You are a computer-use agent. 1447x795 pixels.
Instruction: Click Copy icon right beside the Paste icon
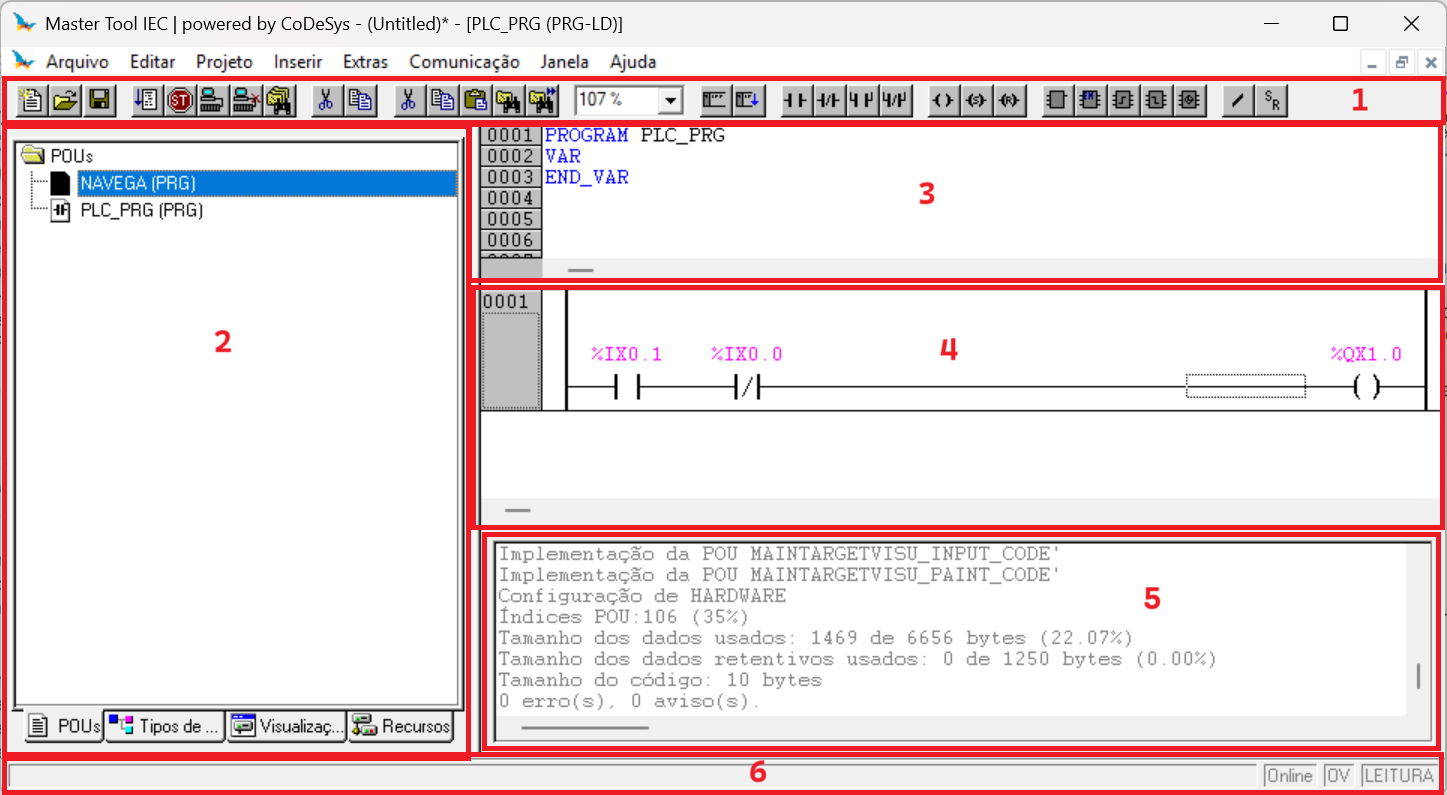pos(443,100)
